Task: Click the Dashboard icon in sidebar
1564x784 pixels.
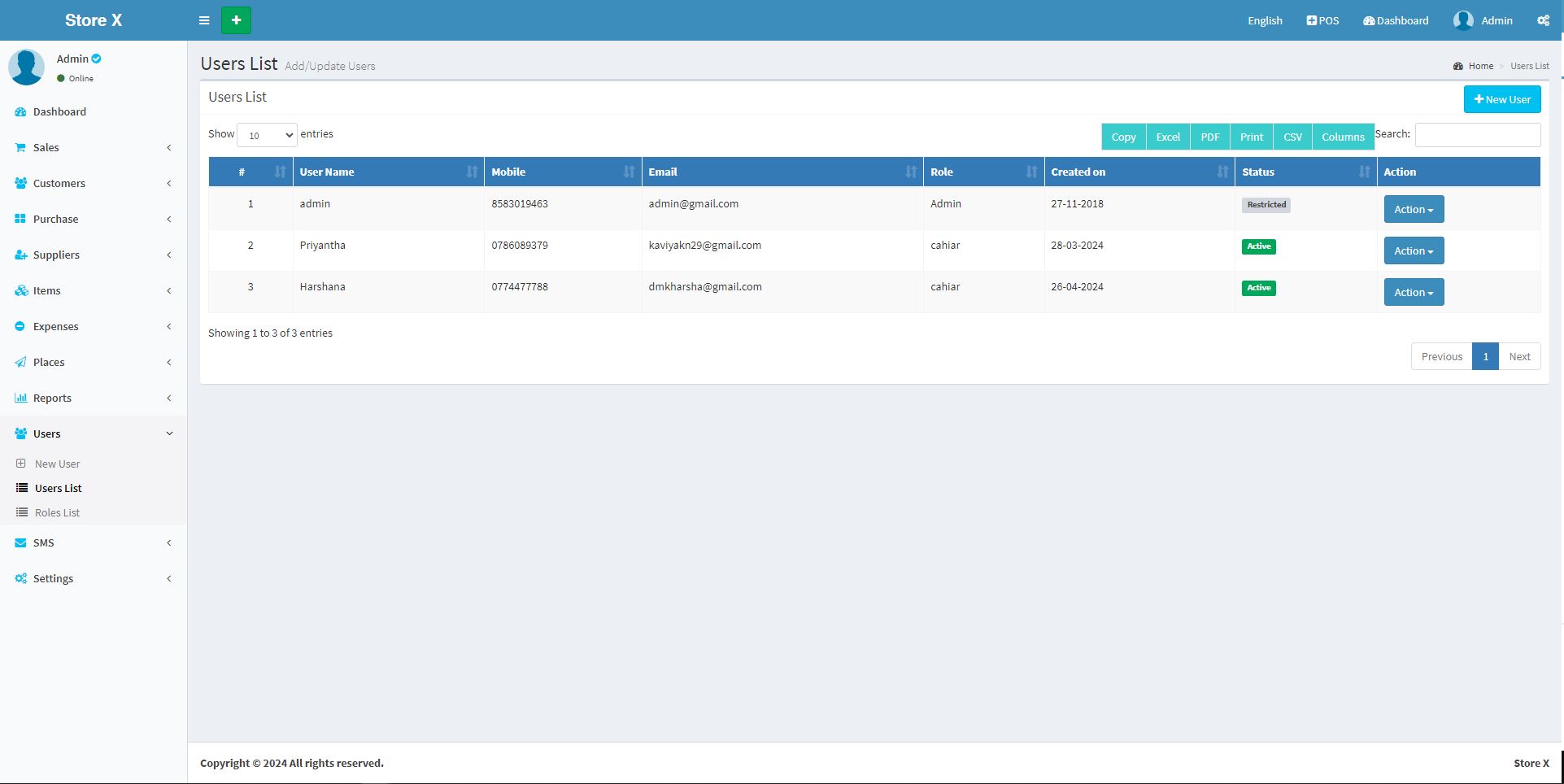Action: (x=20, y=112)
